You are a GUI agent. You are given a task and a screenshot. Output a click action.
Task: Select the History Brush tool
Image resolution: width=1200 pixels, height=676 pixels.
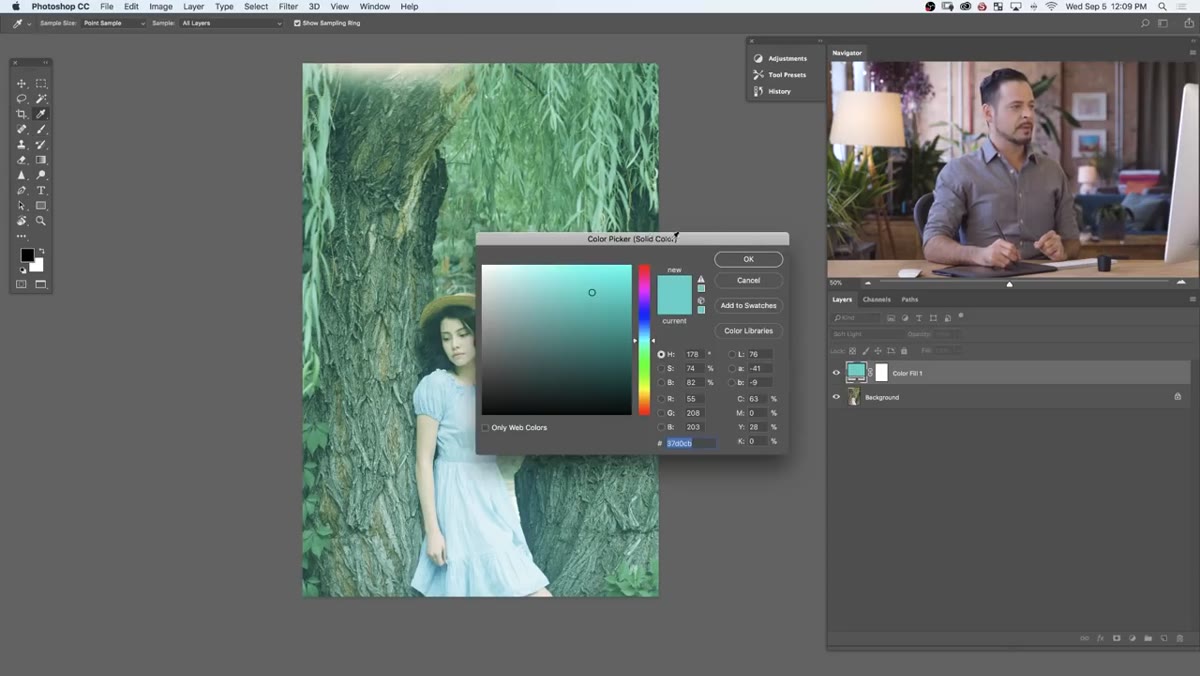pyautogui.click(x=41, y=145)
